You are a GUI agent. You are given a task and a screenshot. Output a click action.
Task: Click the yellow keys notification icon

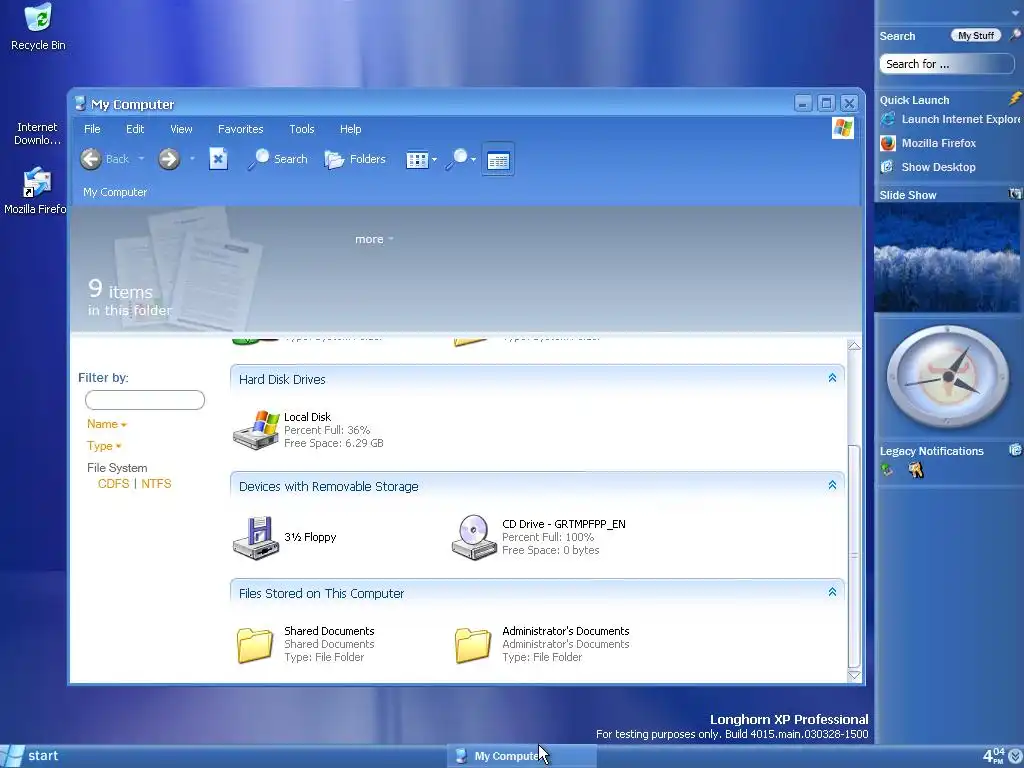tap(916, 470)
